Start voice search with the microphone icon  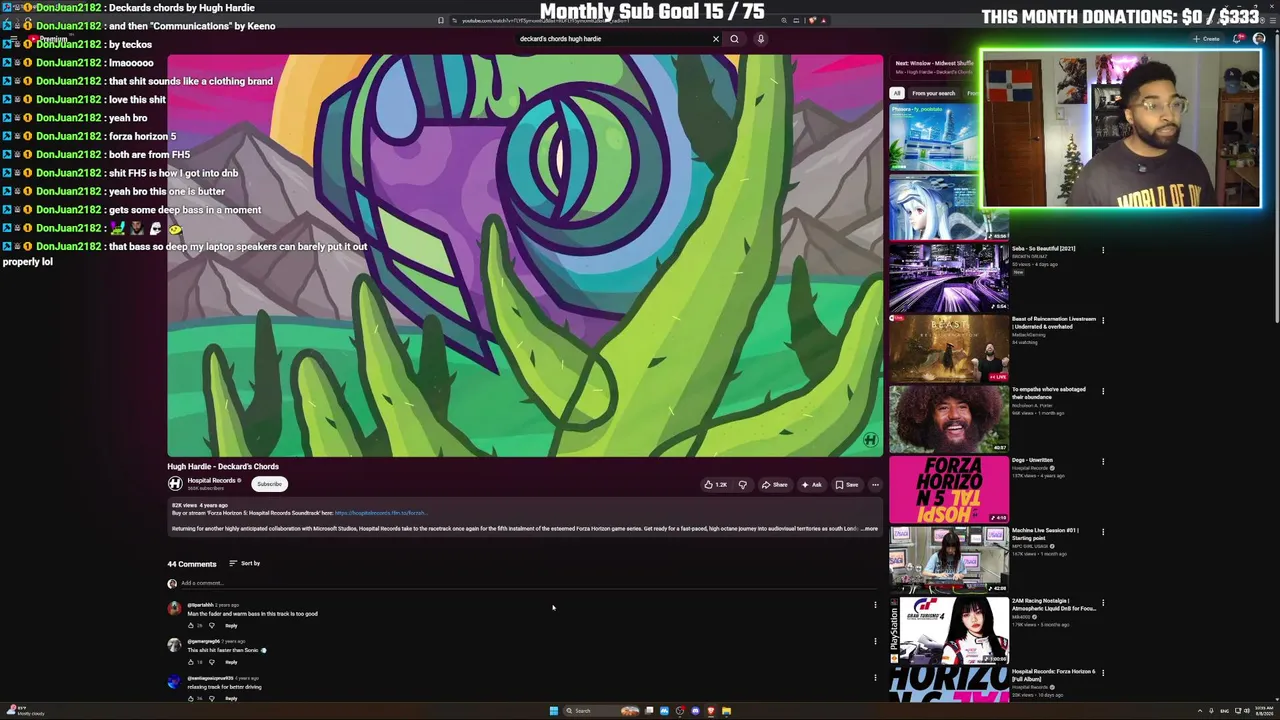[760, 39]
